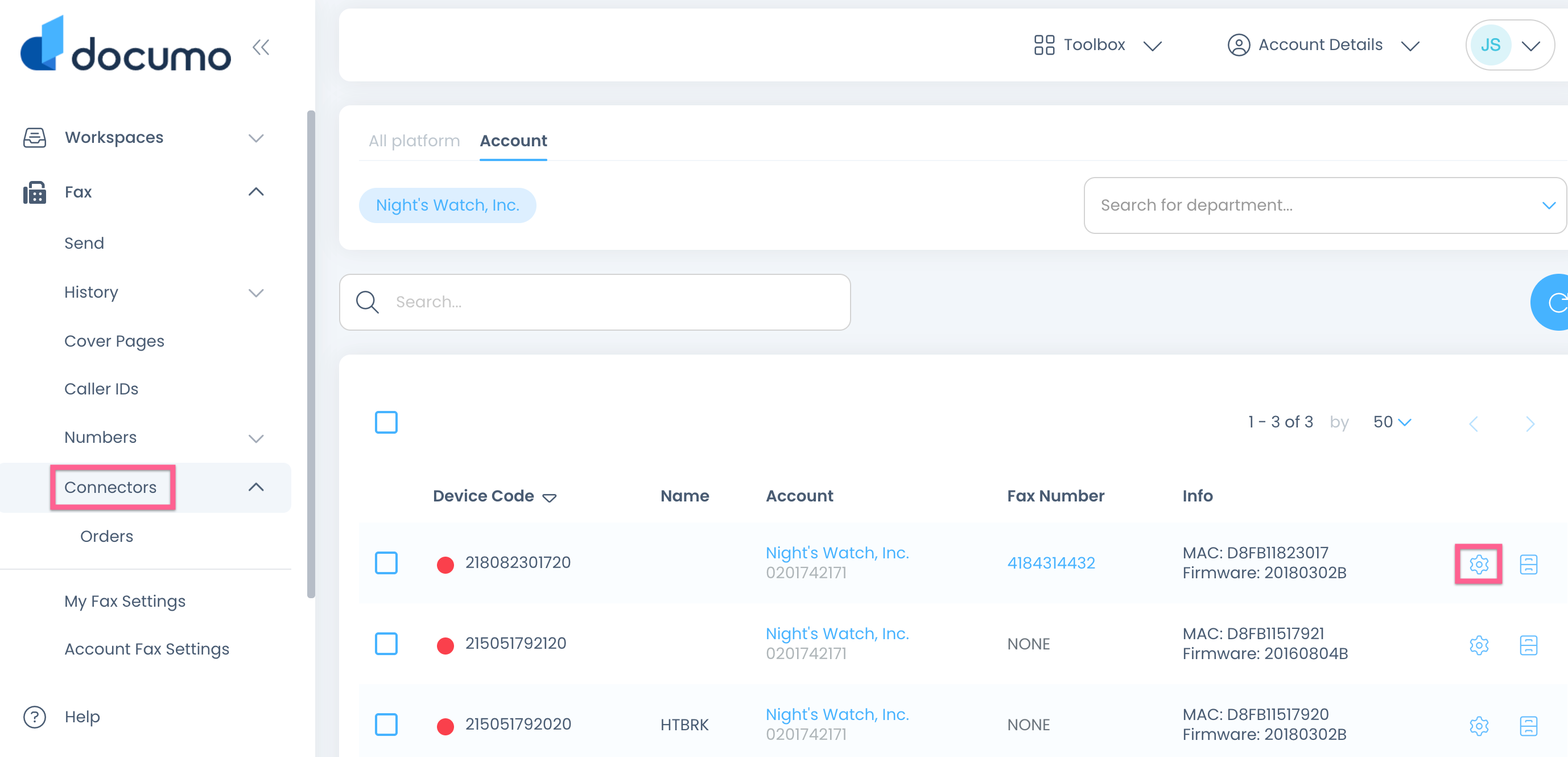1568x757 pixels.
Task: Click the Help question mark icon
Action: point(35,717)
